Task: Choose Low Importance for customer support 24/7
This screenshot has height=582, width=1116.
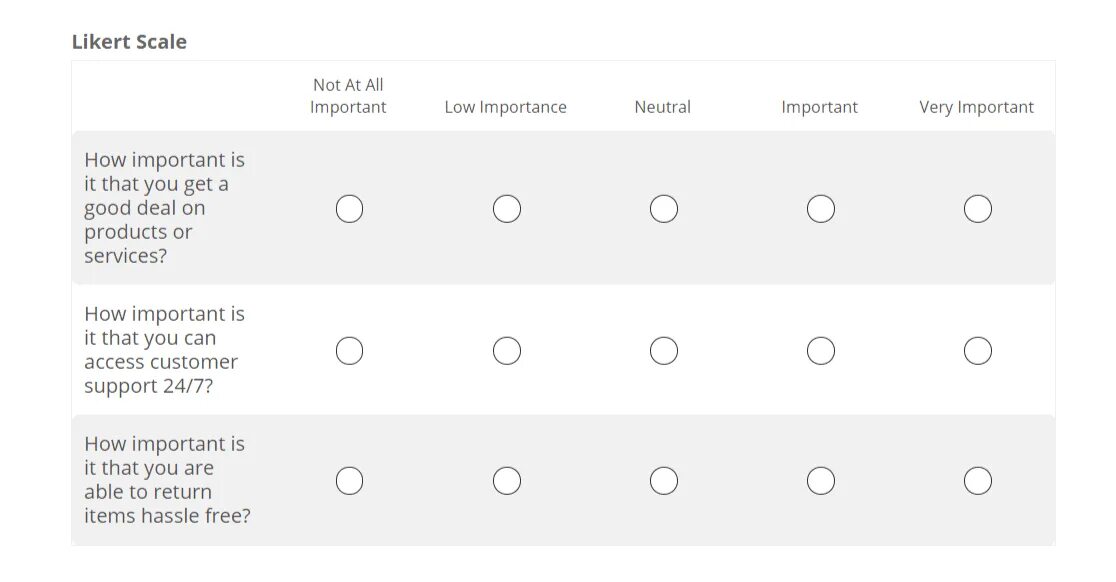Action: click(507, 351)
